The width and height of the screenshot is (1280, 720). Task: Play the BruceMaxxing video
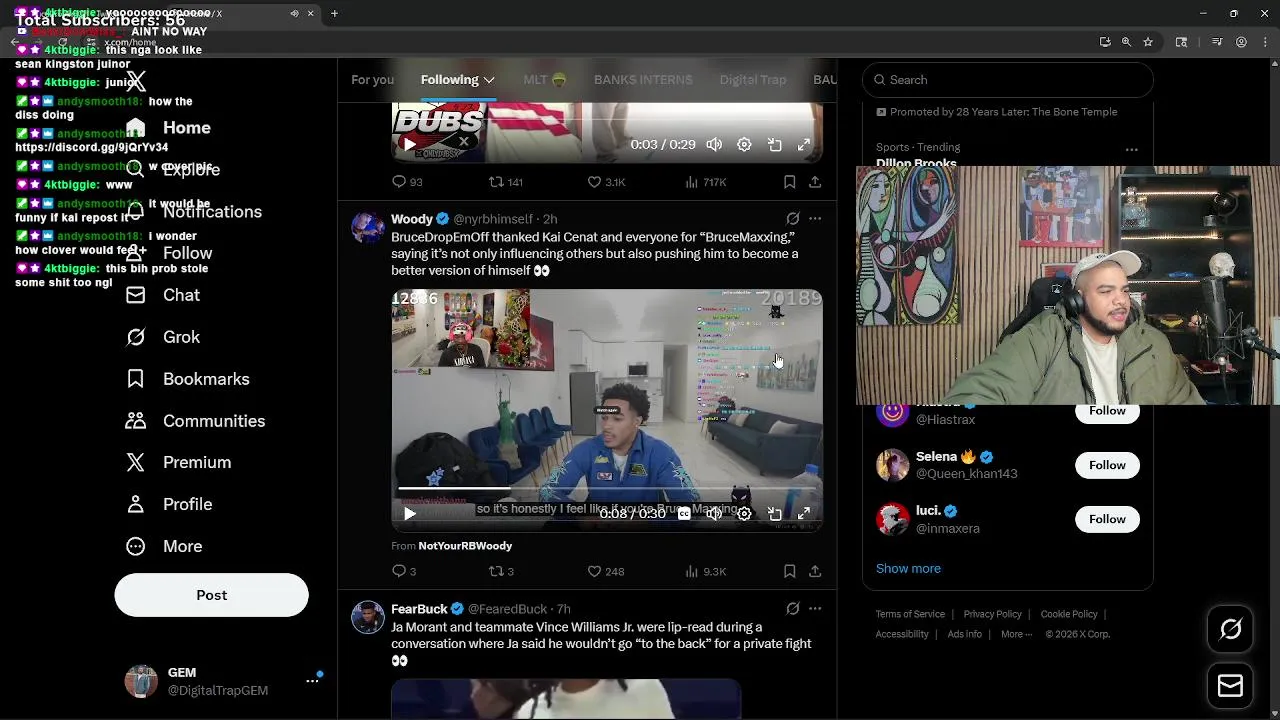409,513
